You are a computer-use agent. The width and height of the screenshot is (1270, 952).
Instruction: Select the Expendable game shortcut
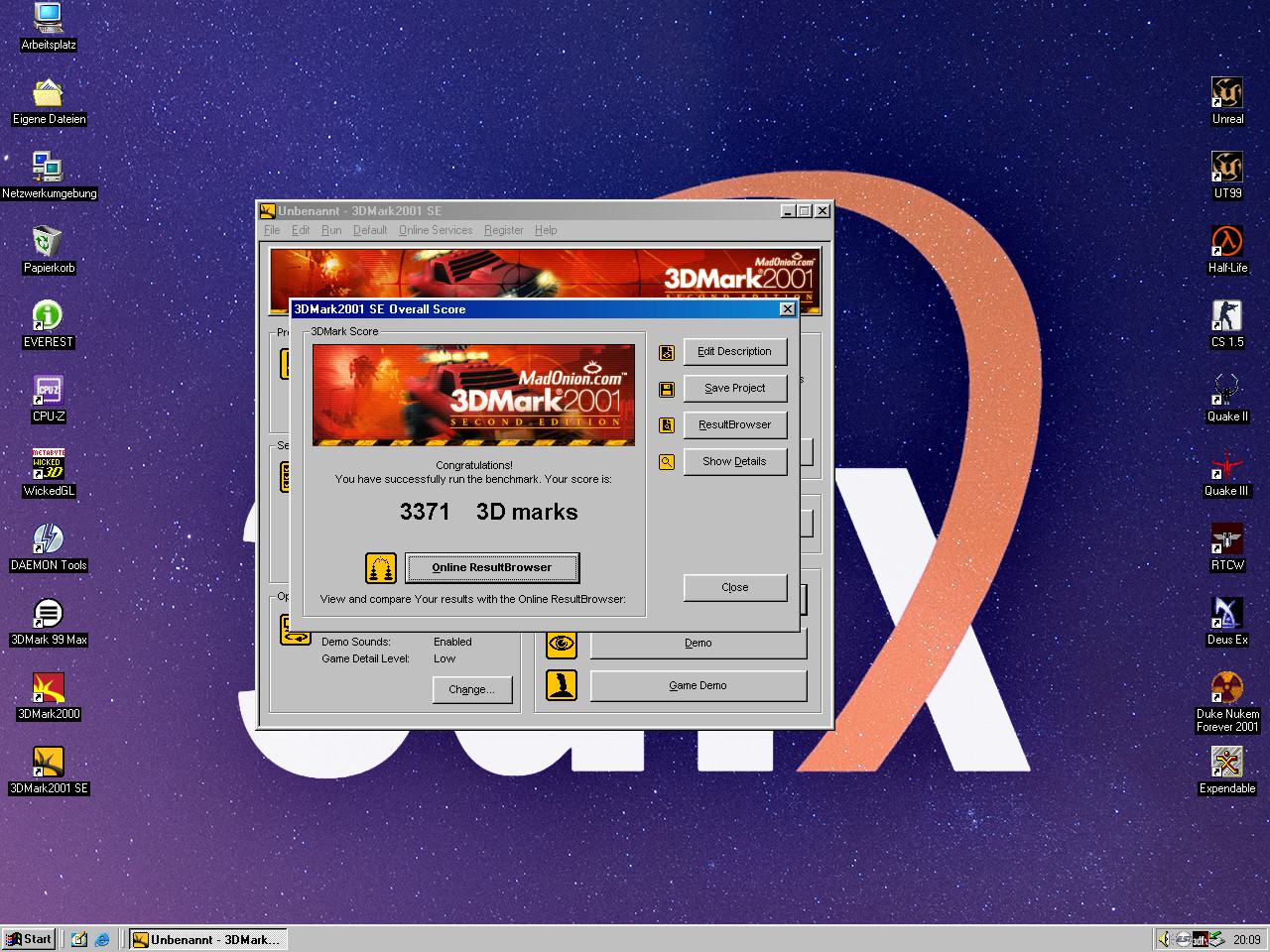pos(1227,770)
